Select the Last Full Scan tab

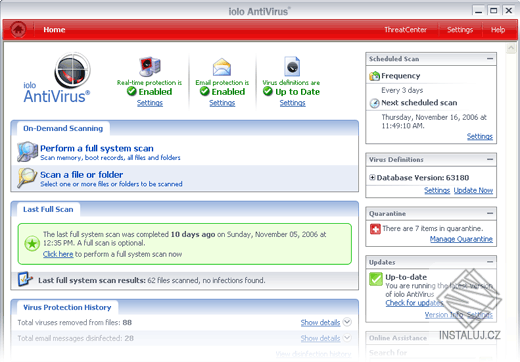48,209
